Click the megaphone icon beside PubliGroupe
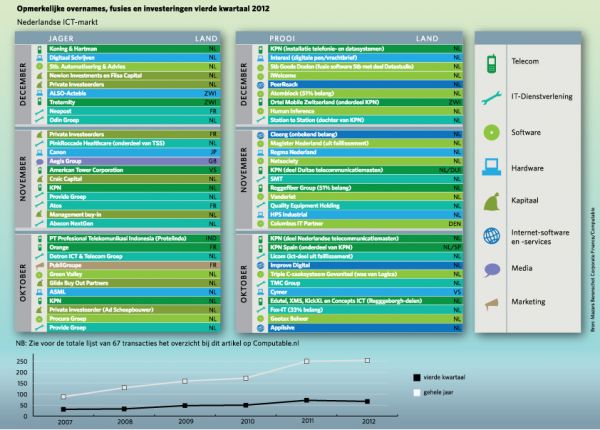The width and height of the screenshot is (600, 430). [39, 265]
